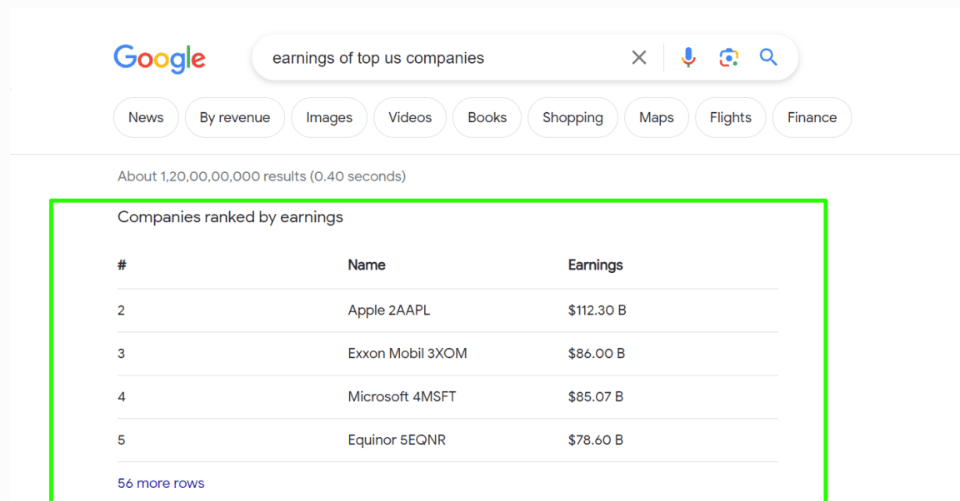Screen dimensions: 960x501
Task: Select the By revenue filter chip
Action: 234,118
